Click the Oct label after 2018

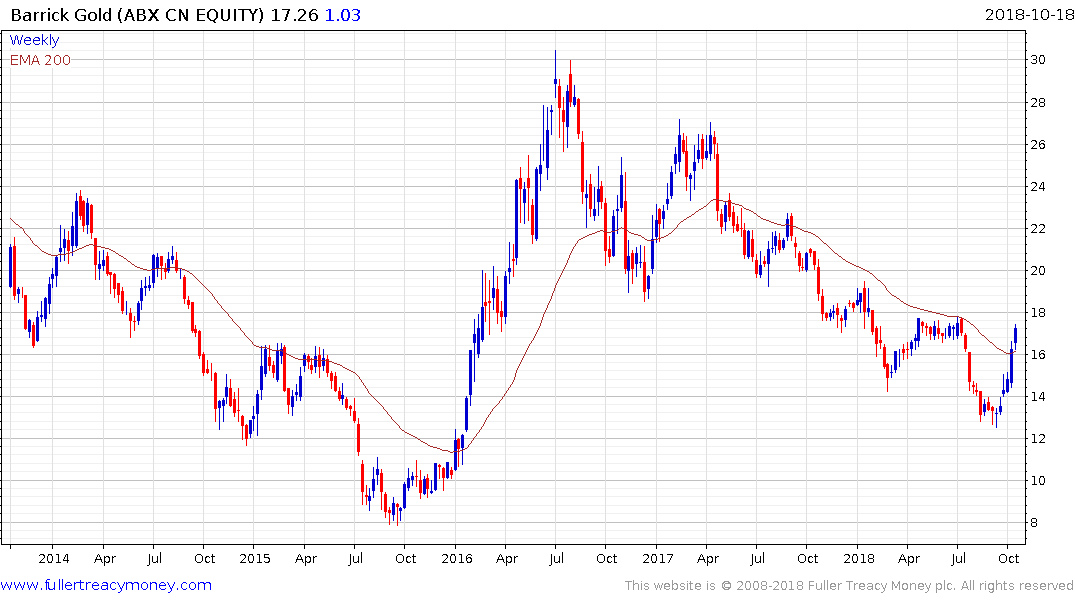coord(1008,558)
